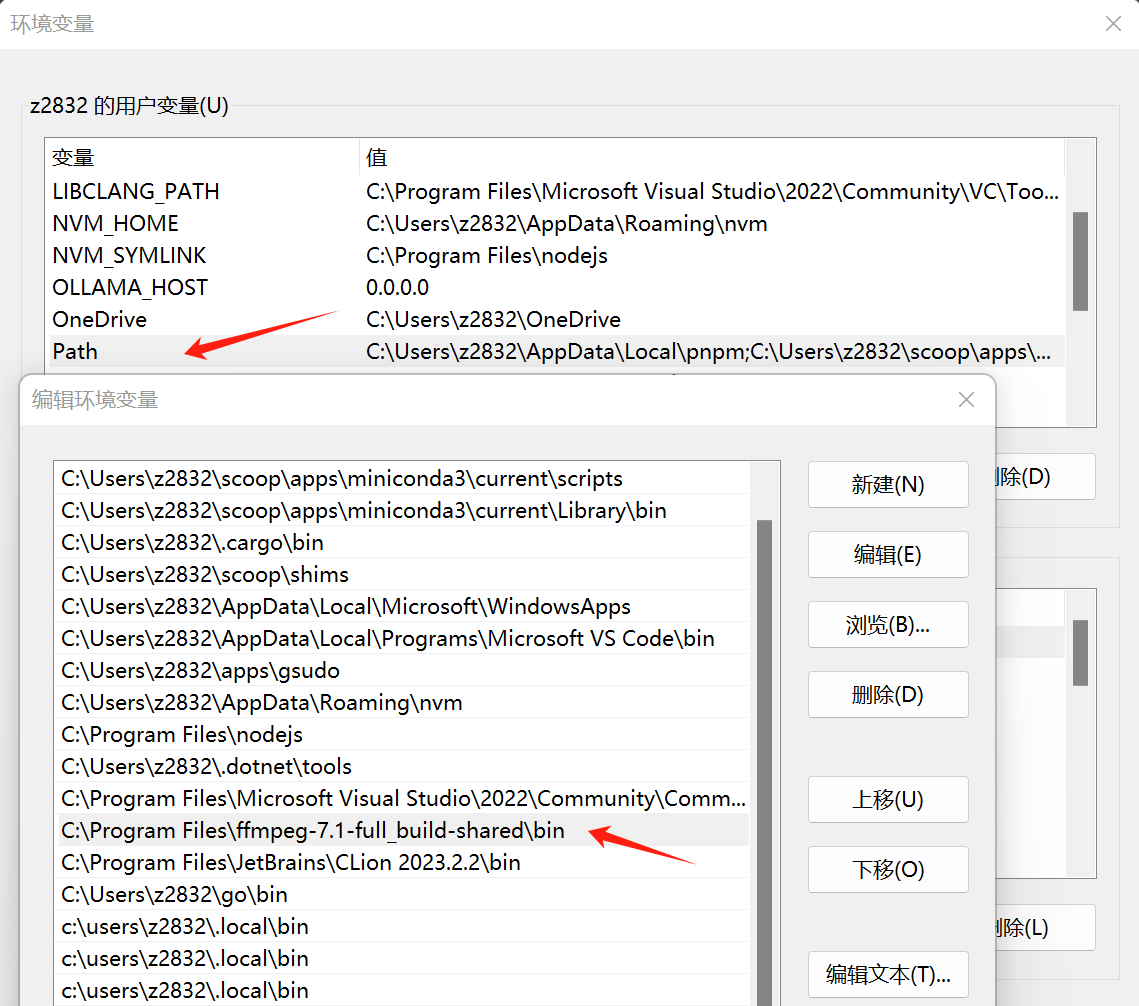This screenshot has width=1139, height=1006.
Task: Click the 上移(U) button
Action: [x=887, y=799]
